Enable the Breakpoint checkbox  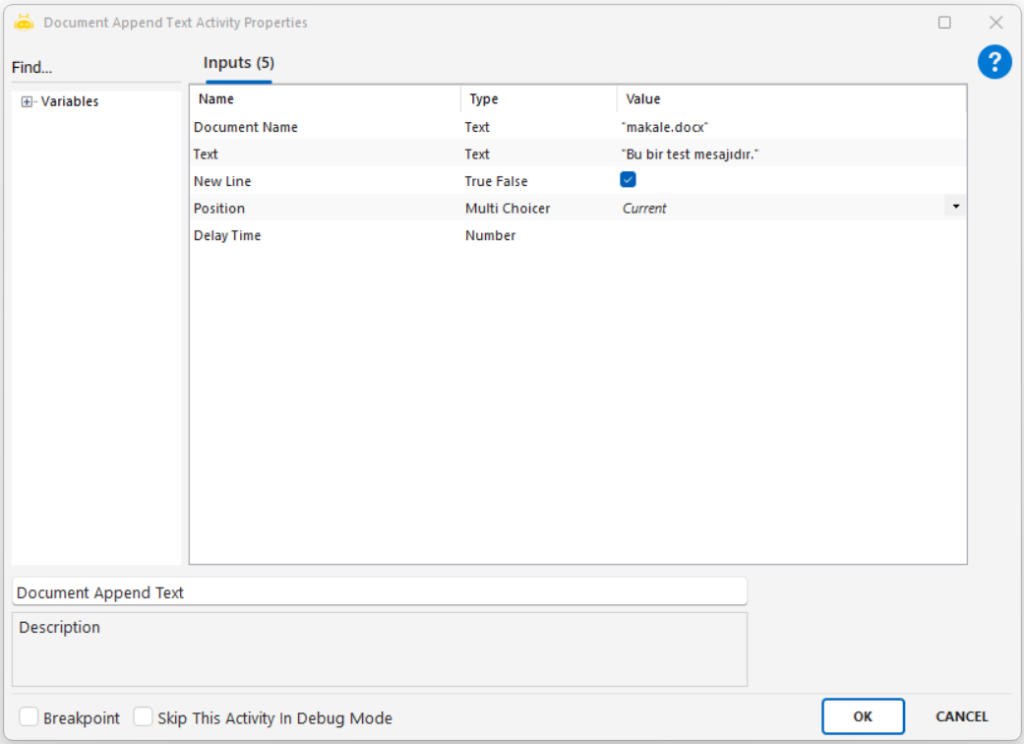29,717
